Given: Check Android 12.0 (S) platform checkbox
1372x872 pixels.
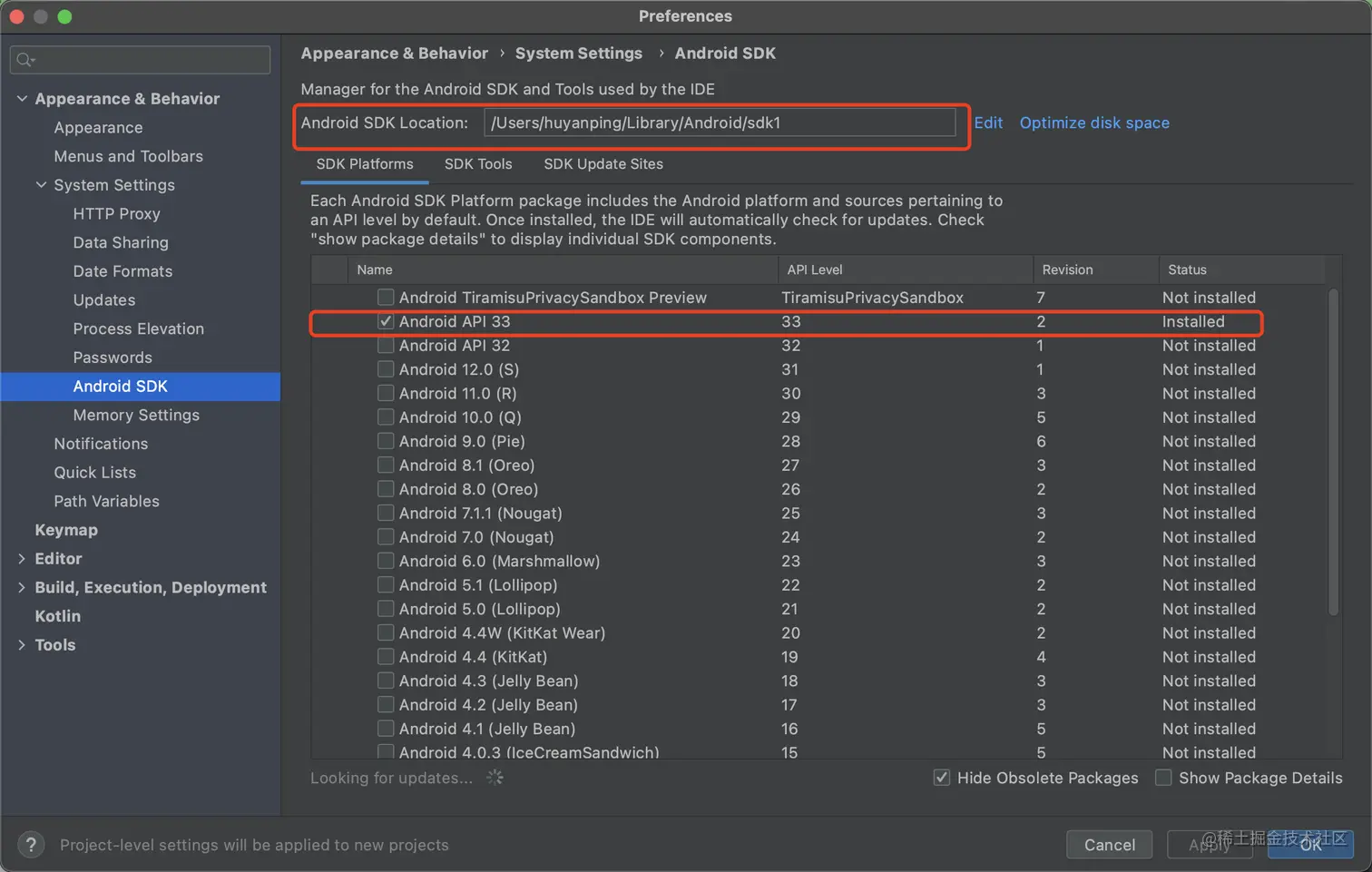Looking at the screenshot, I should coord(386,369).
